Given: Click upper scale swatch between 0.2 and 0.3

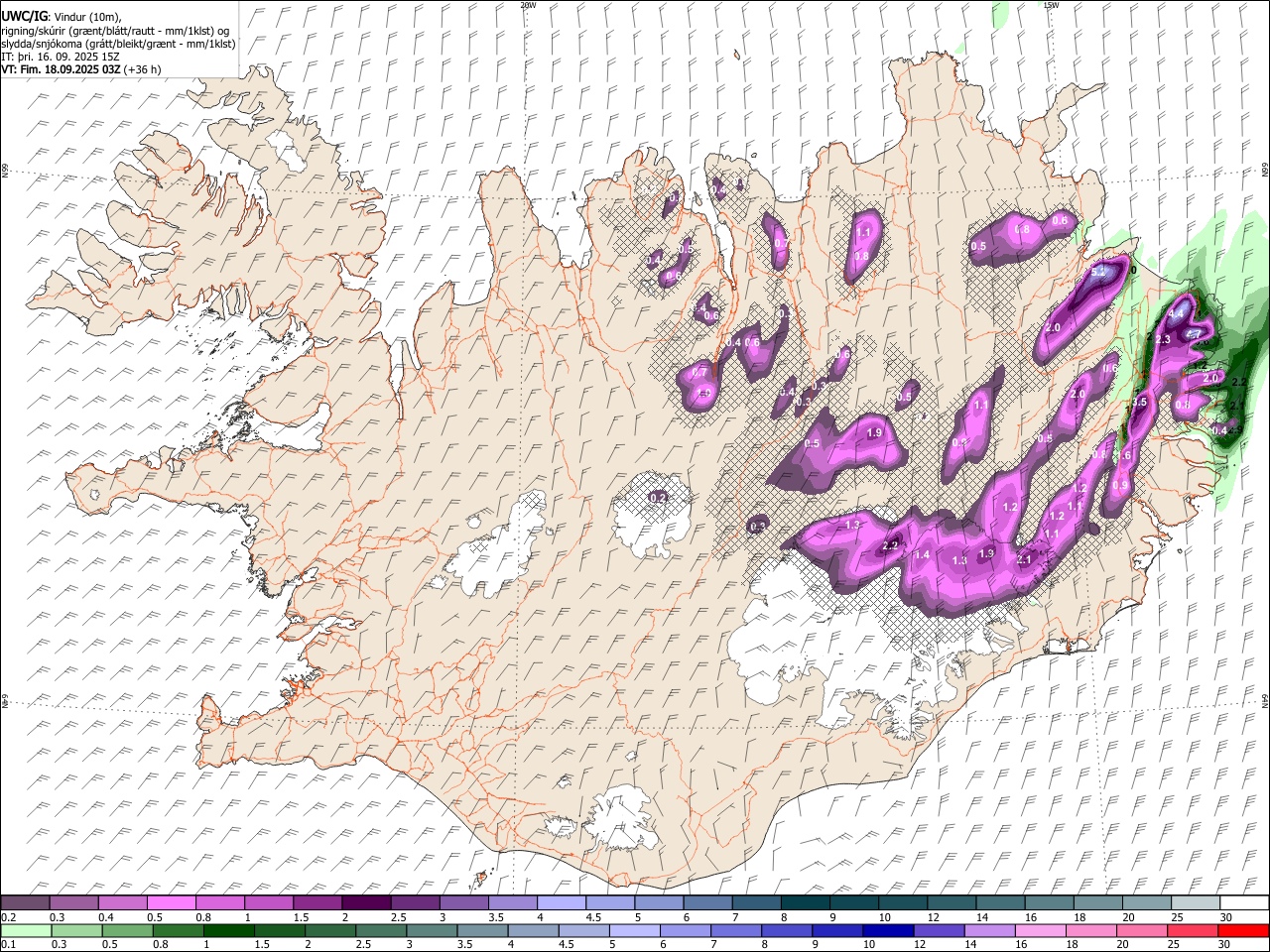Looking at the screenshot, I should pos(26,902).
